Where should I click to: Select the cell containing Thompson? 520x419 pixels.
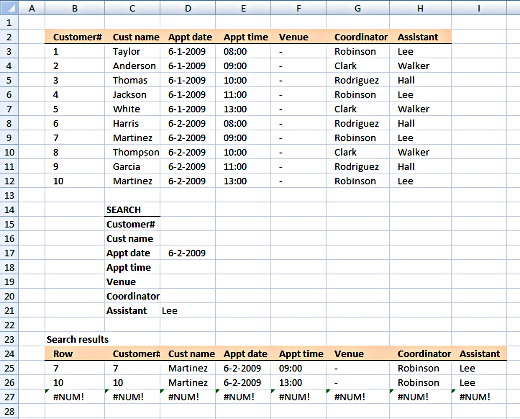click(x=132, y=152)
